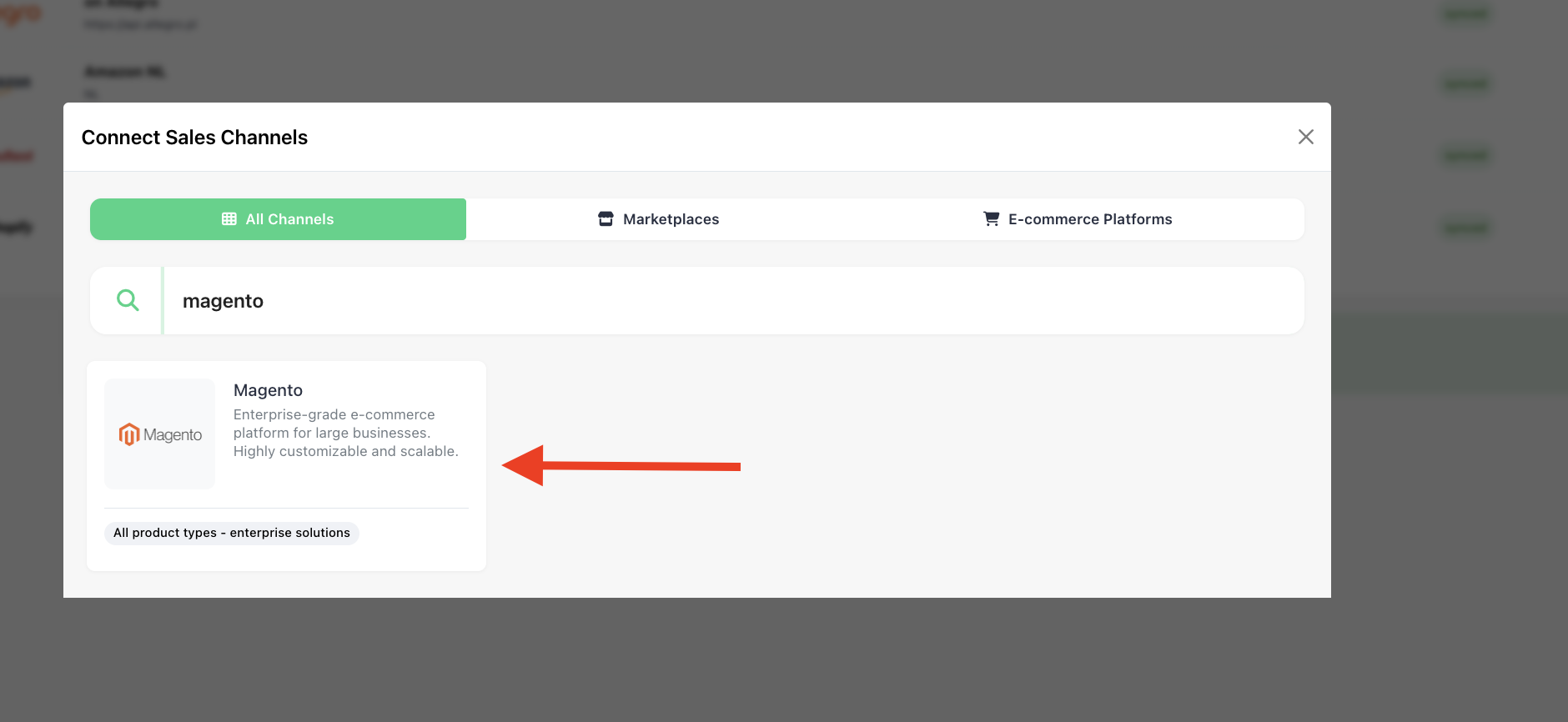Click the blurred Amazon NL row behind dialog

125,73
